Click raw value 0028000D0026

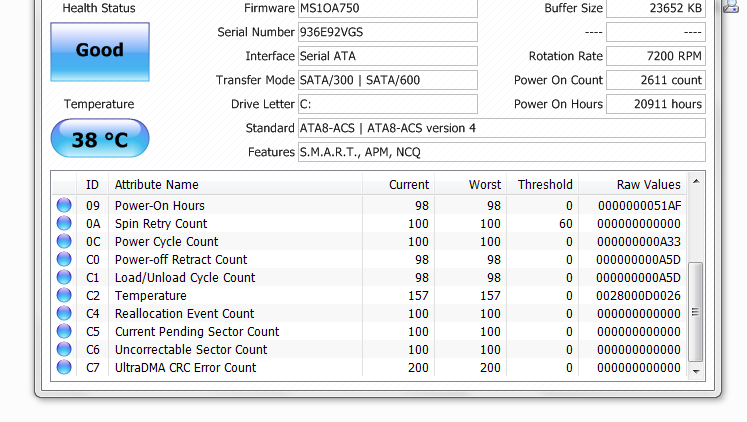pyautogui.click(x=638, y=296)
